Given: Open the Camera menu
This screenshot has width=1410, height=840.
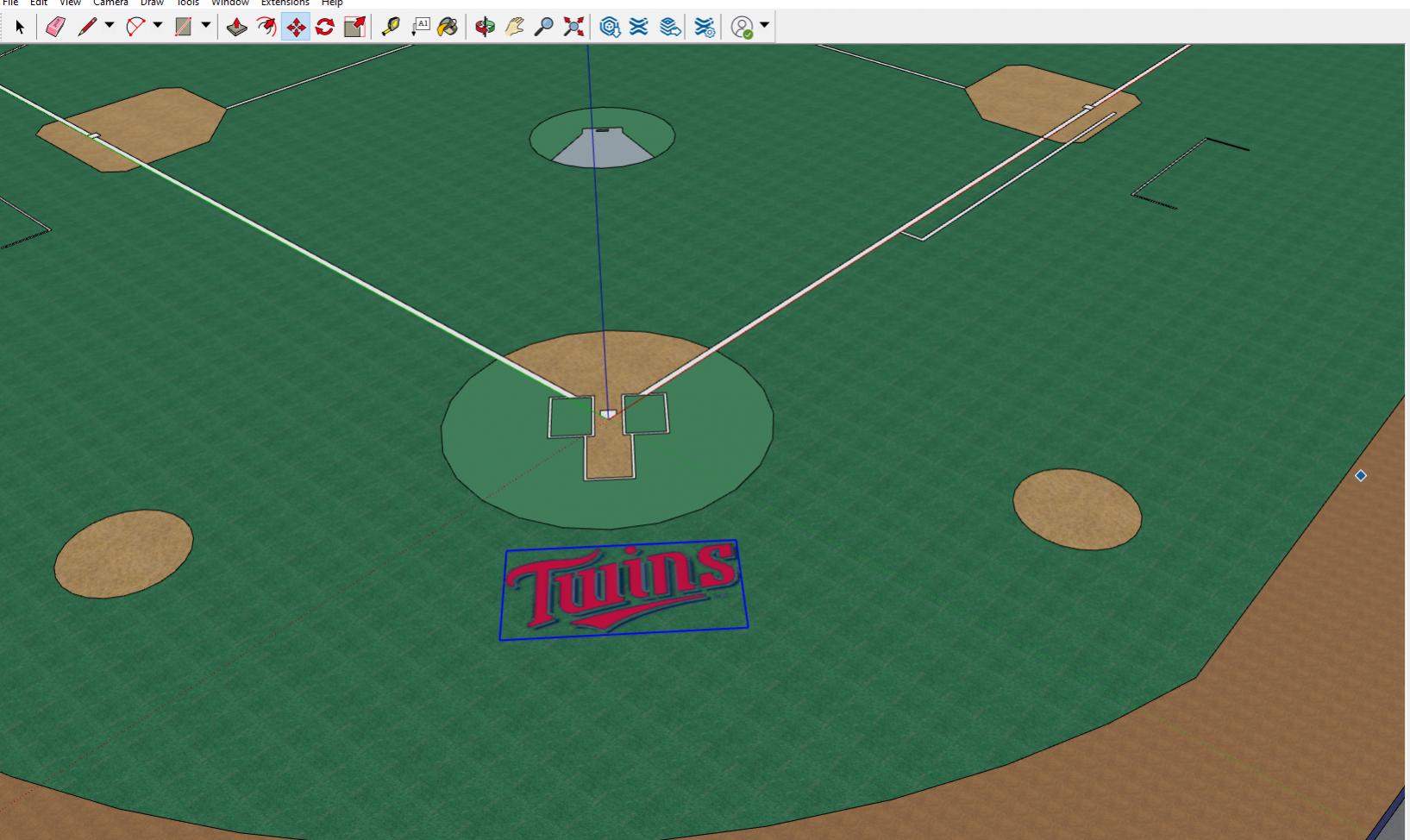Looking at the screenshot, I should point(110,3).
